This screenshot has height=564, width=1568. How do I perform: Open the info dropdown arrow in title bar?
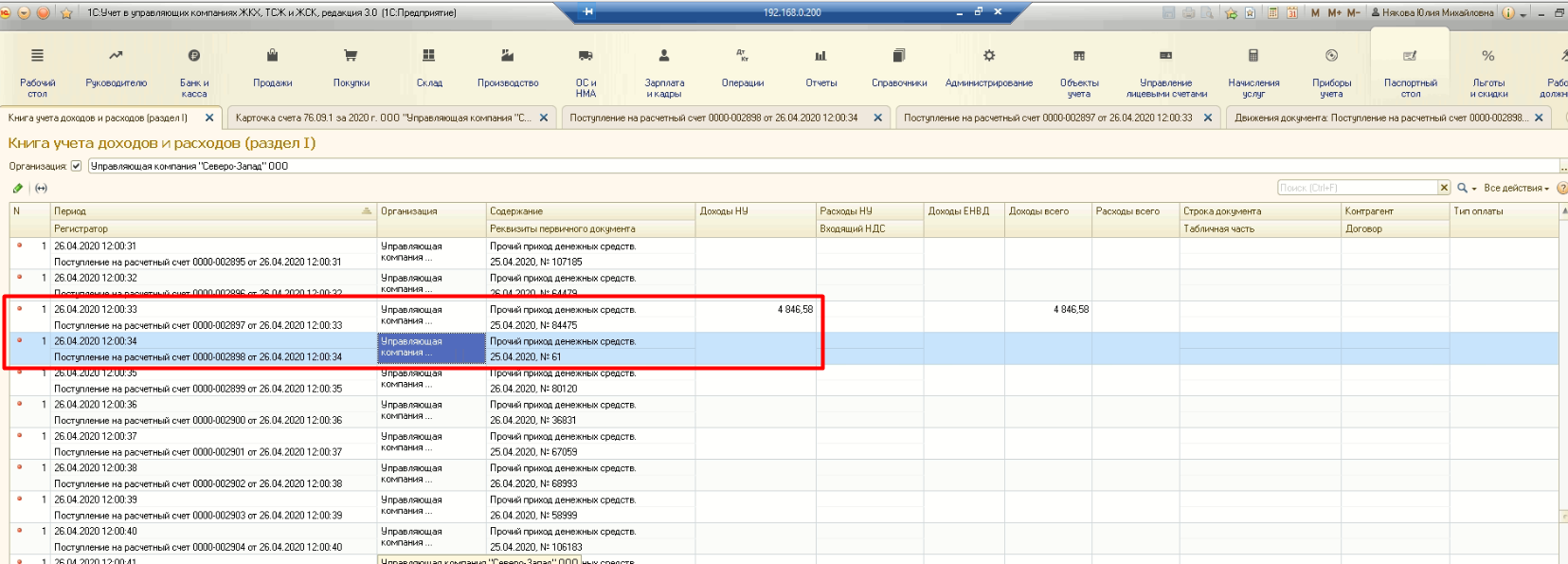pyautogui.click(x=1523, y=13)
